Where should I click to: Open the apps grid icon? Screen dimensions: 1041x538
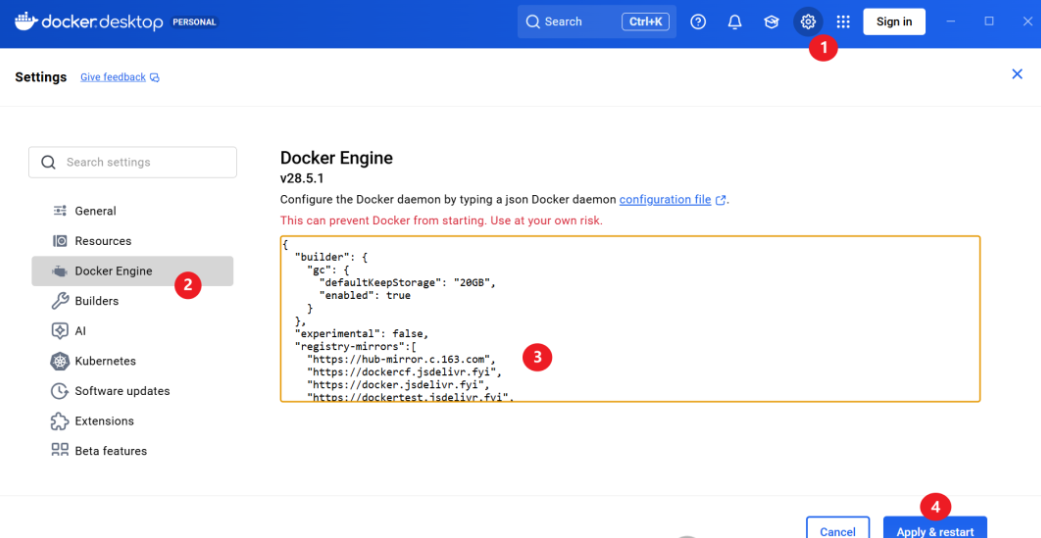tap(843, 22)
